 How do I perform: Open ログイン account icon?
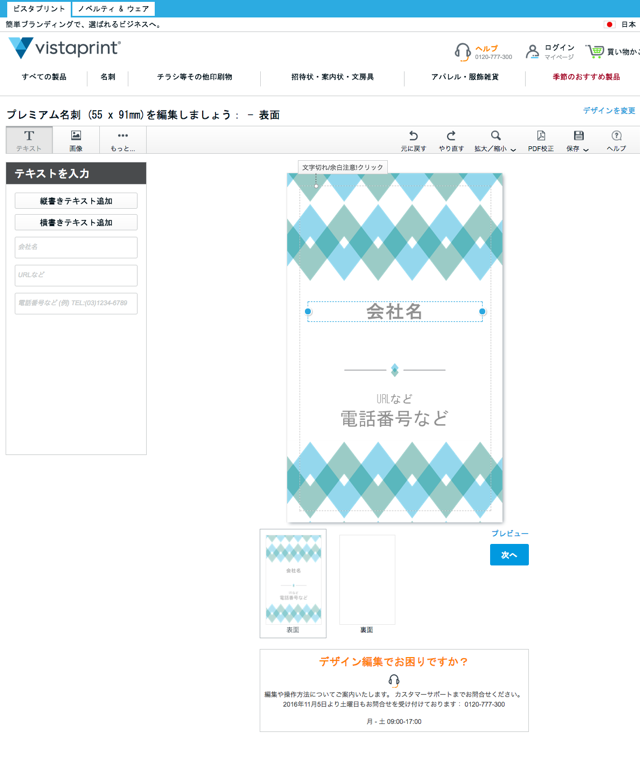532,51
